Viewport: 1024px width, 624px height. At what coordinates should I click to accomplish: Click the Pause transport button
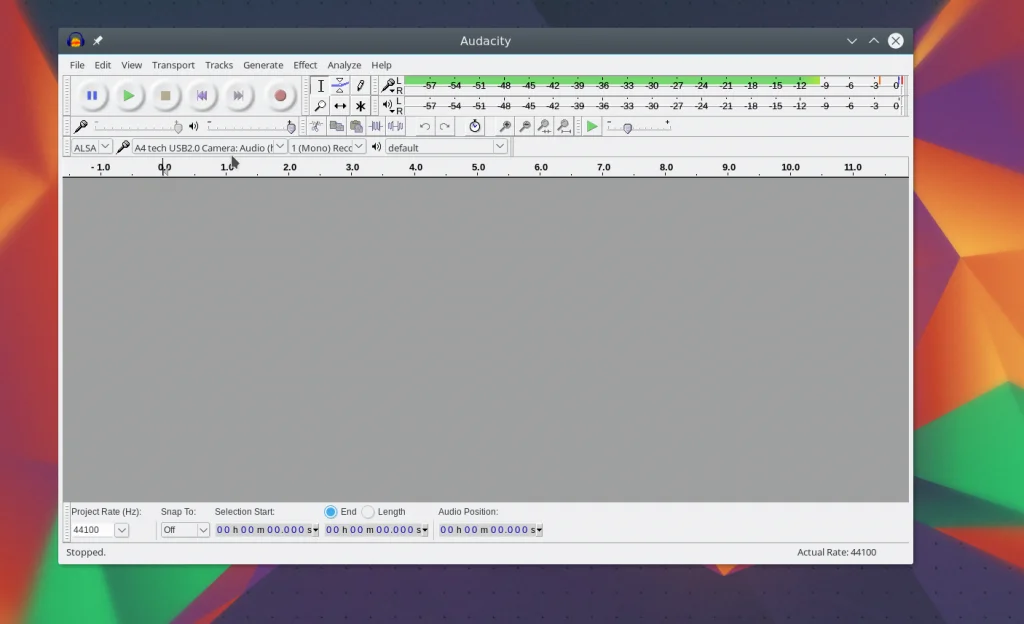(x=92, y=96)
